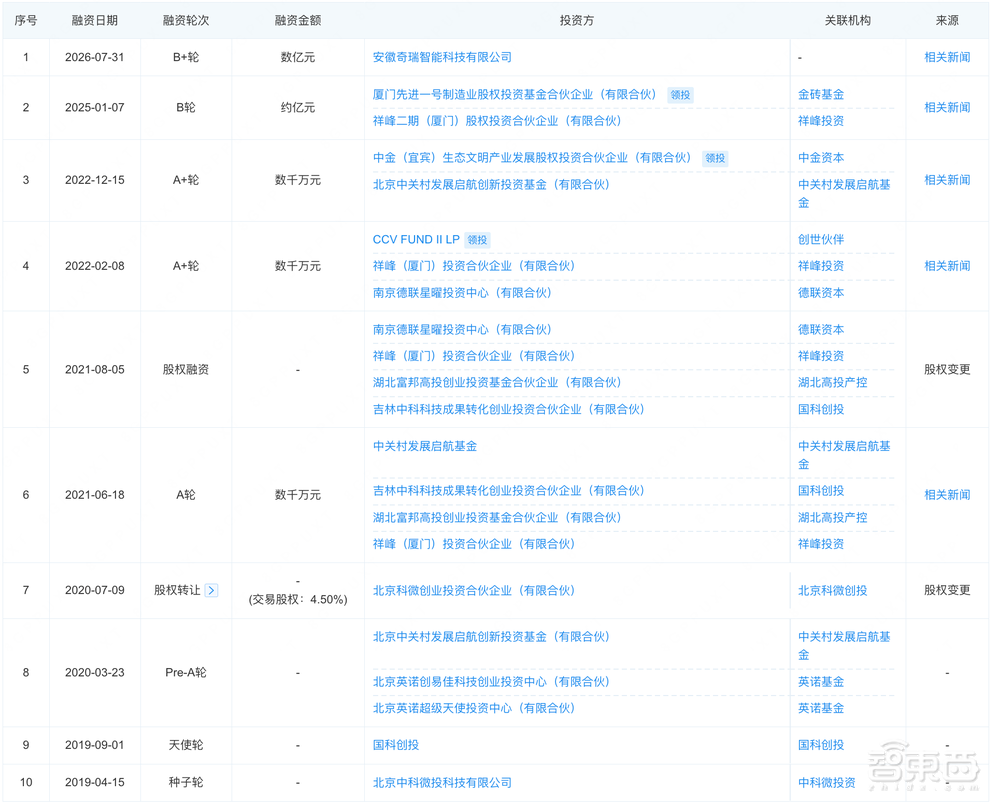Viewport: 1000px width, 810px height.
Task: Open associated institution 中金资本
Action: point(821,158)
